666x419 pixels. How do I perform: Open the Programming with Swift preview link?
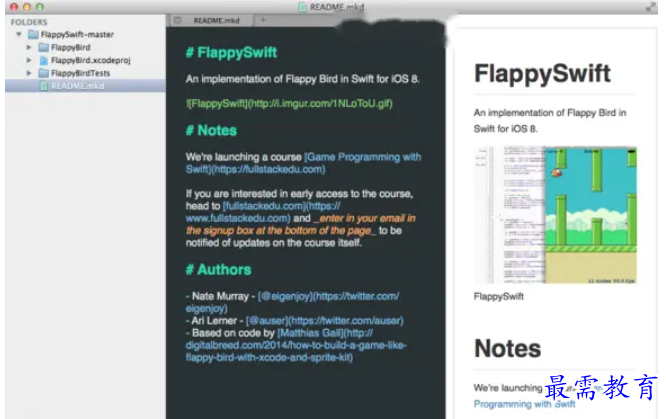pyautogui.click(x=525, y=404)
